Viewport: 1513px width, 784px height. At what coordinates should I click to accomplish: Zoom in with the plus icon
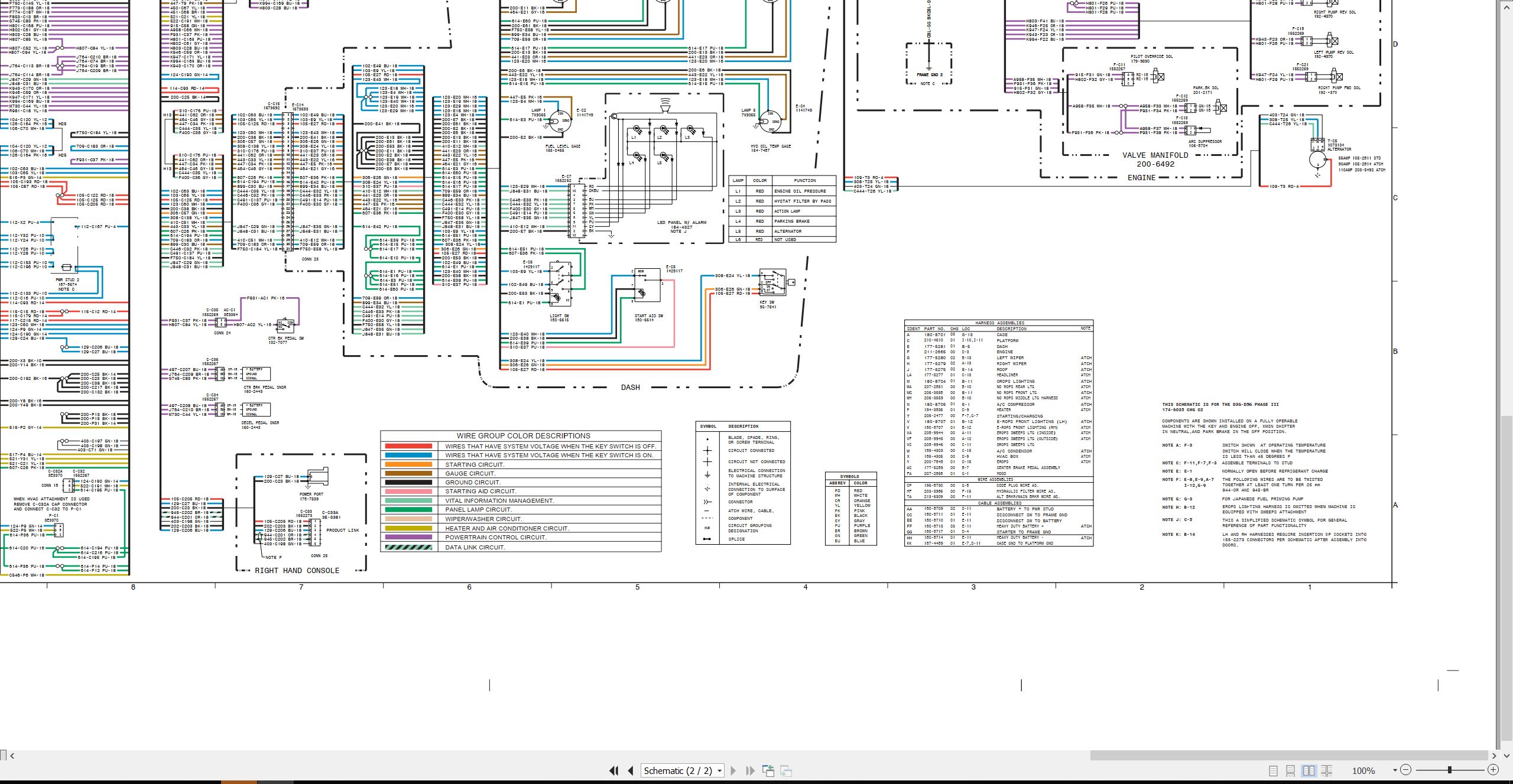pyautogui.click(x=1493, y=770)
